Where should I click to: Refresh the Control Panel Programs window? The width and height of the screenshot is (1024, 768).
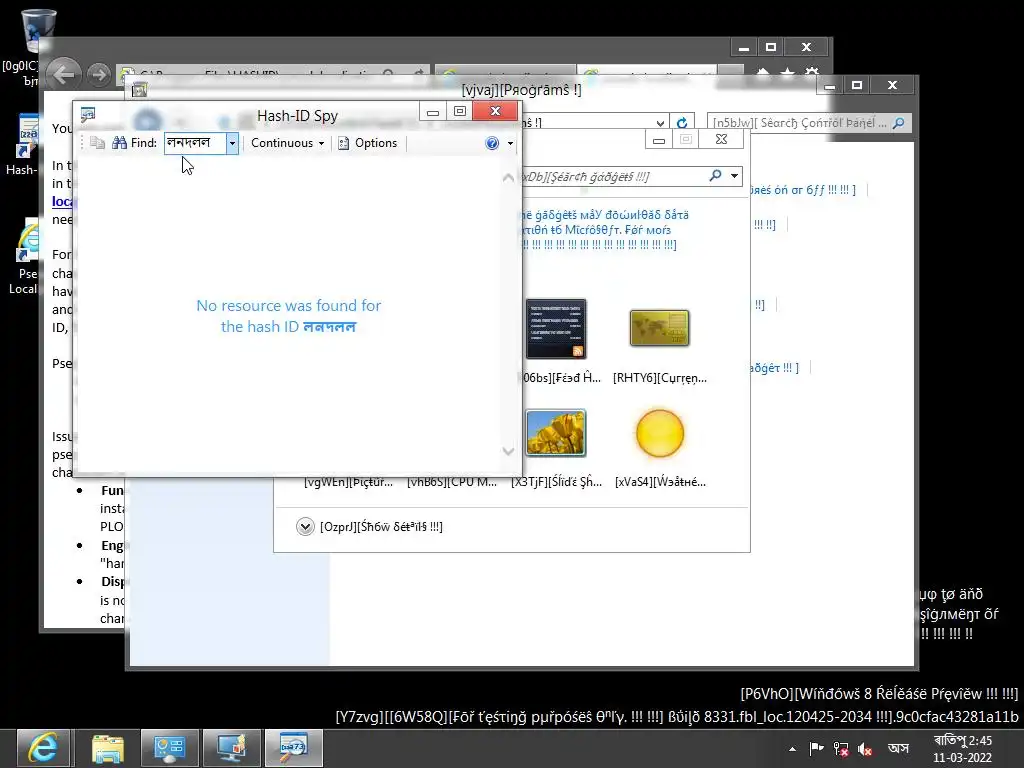pos(682,123)
